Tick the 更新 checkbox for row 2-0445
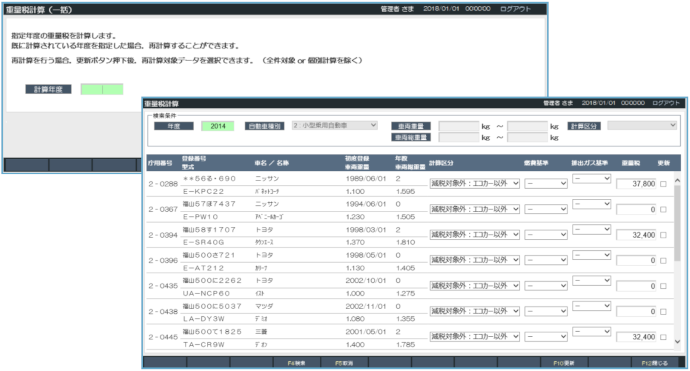Viewport: 690px width, 371px height. click(663, 337)
